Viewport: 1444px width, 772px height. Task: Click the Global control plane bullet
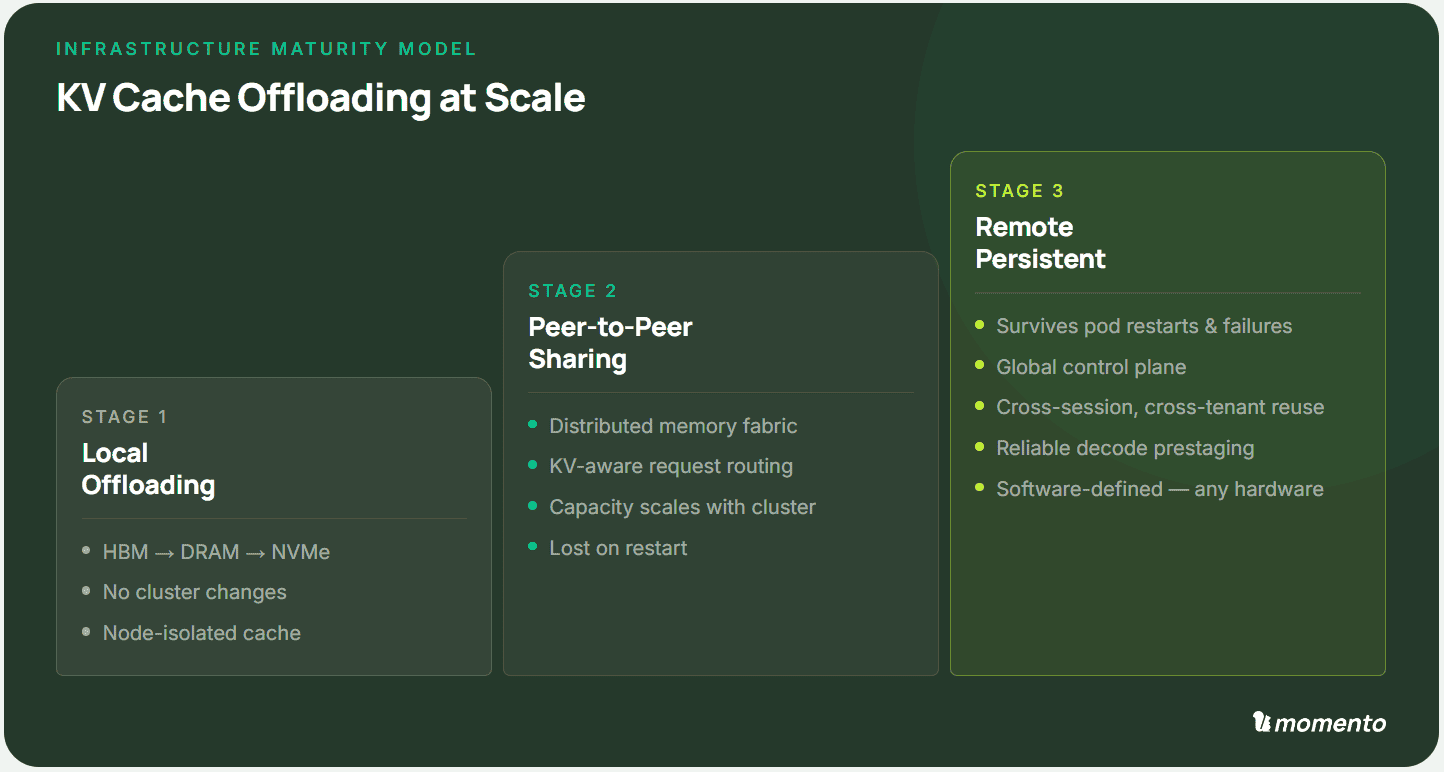click(1091, 367)
